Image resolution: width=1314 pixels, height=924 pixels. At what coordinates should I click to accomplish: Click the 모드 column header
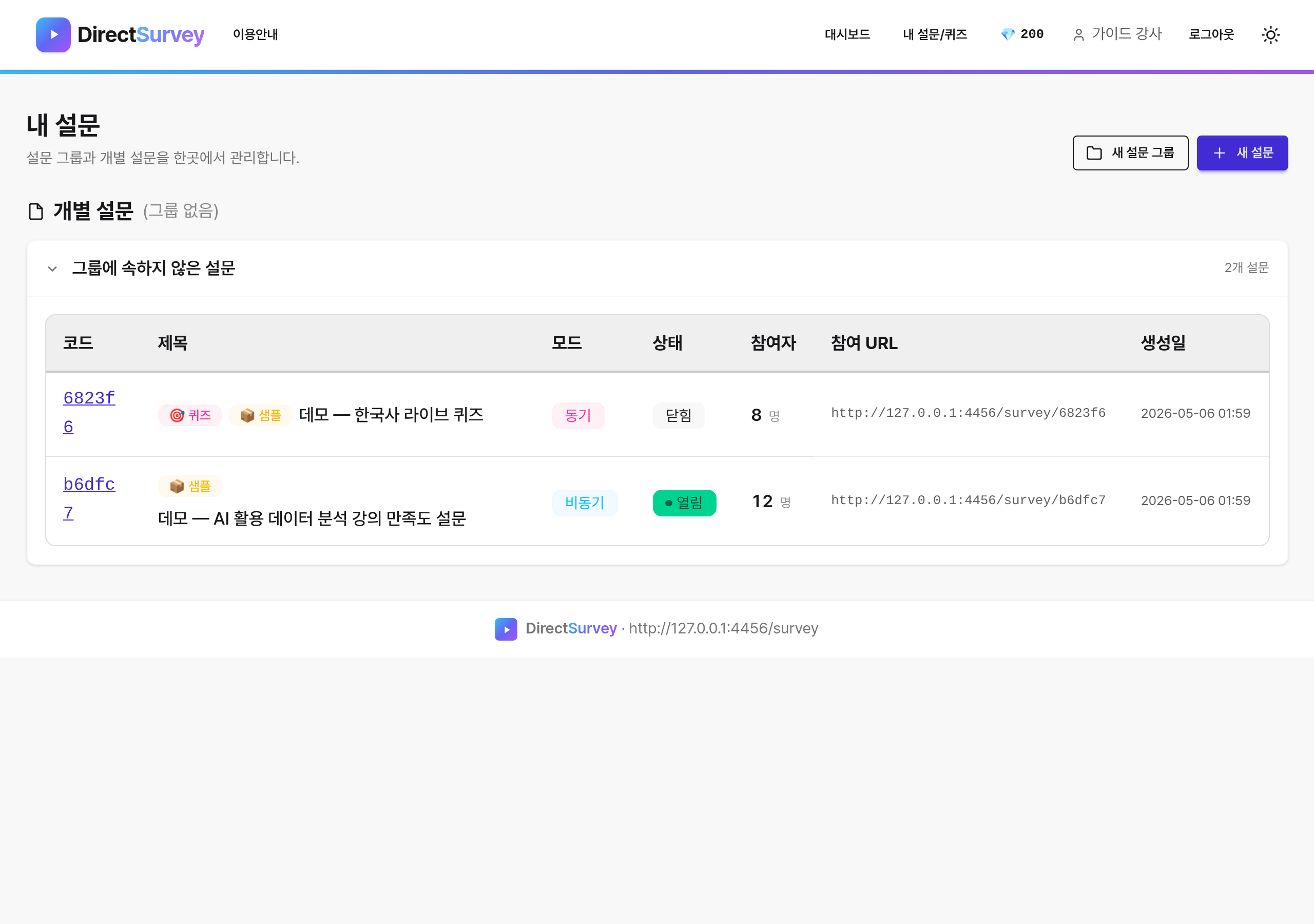(x=567, y=343)
